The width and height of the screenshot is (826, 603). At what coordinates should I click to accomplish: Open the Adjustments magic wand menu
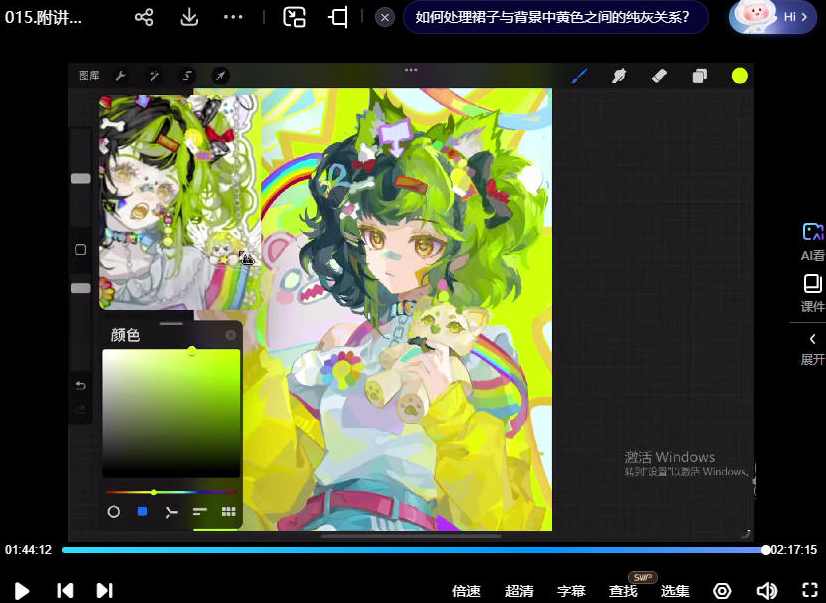pos(152,75)
